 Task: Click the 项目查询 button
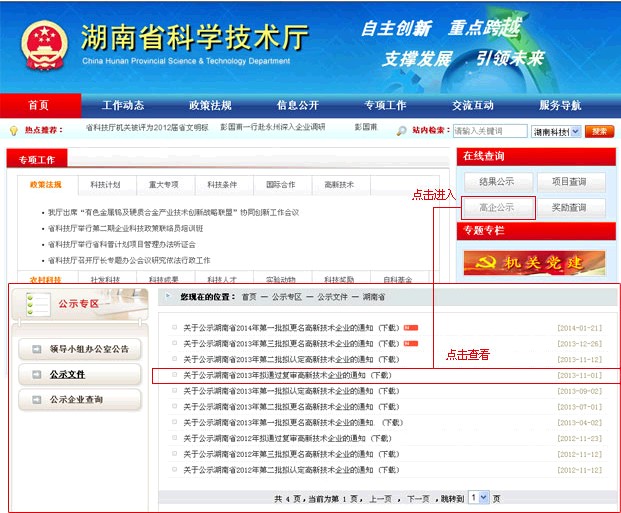click(568, 182)
